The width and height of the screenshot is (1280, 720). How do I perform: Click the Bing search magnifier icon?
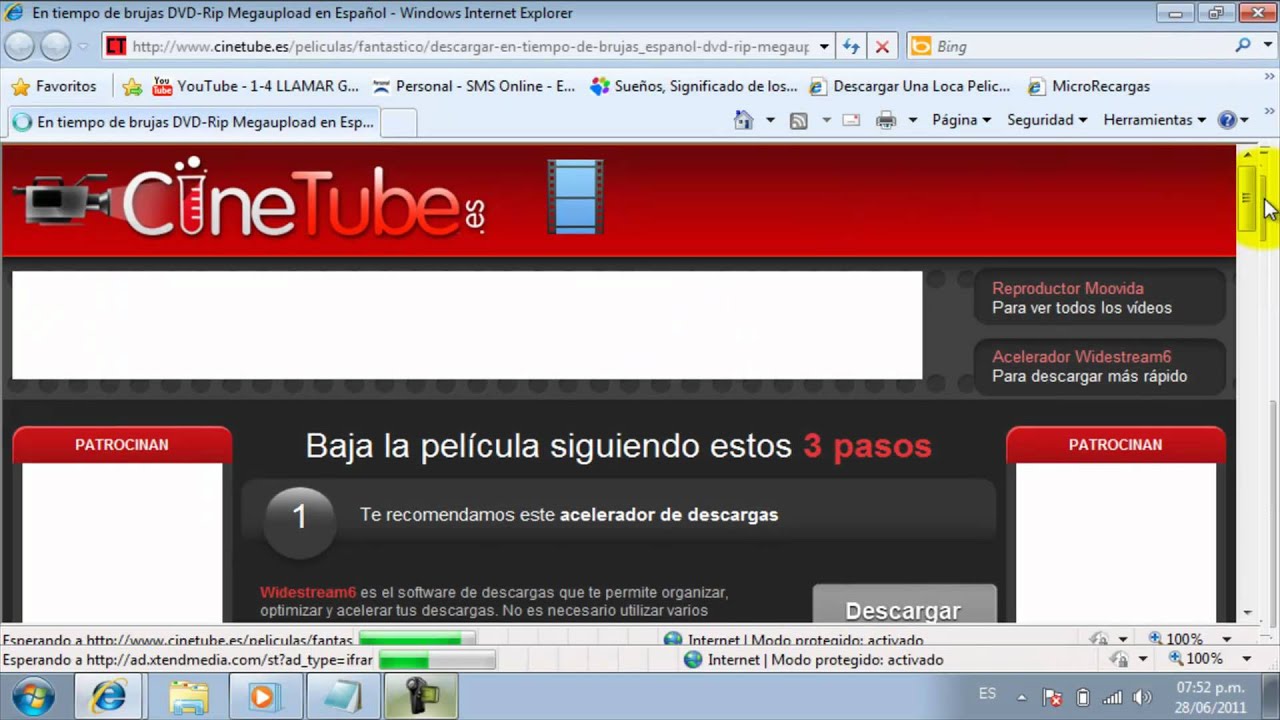pyautogui.click(x=1243, y=46)
